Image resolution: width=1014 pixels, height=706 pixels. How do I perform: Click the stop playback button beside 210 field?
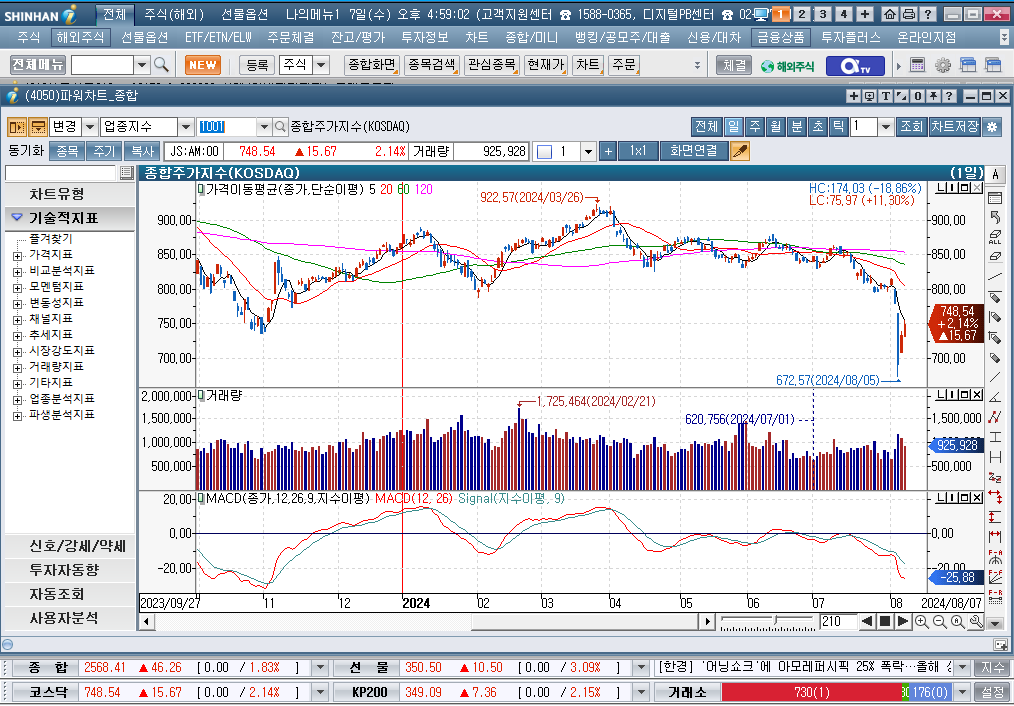[885, 622]
